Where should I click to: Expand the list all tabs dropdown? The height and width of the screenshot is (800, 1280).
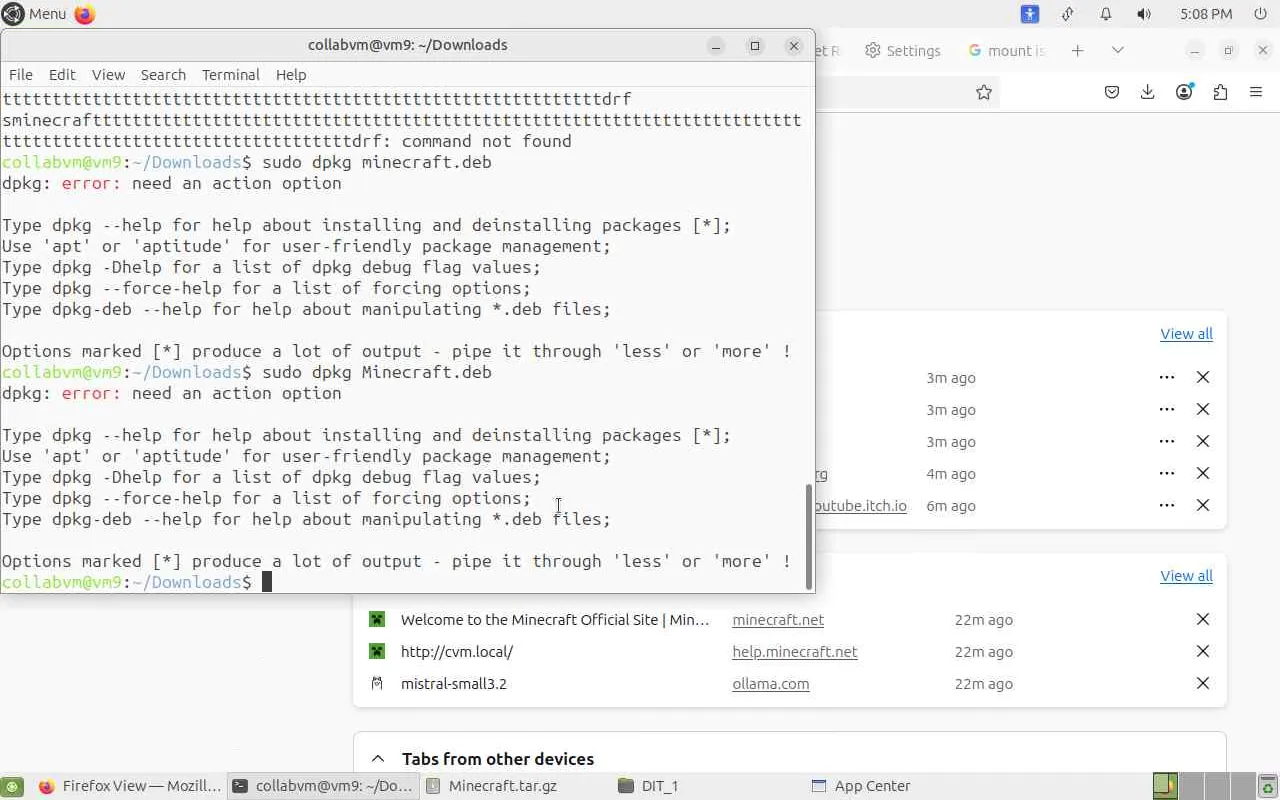(1118, 50)
